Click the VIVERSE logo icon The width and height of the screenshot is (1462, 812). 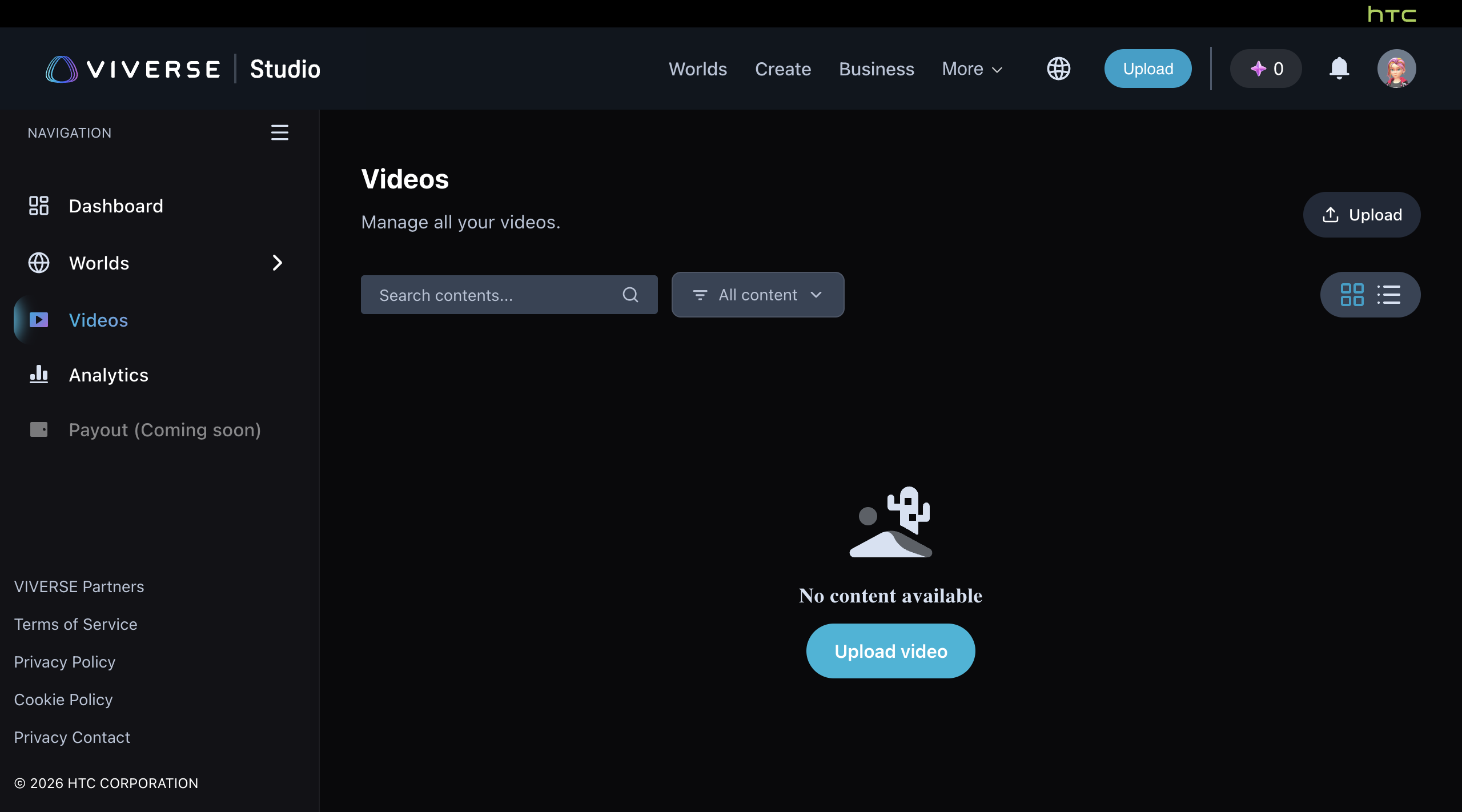click(62, 69)
